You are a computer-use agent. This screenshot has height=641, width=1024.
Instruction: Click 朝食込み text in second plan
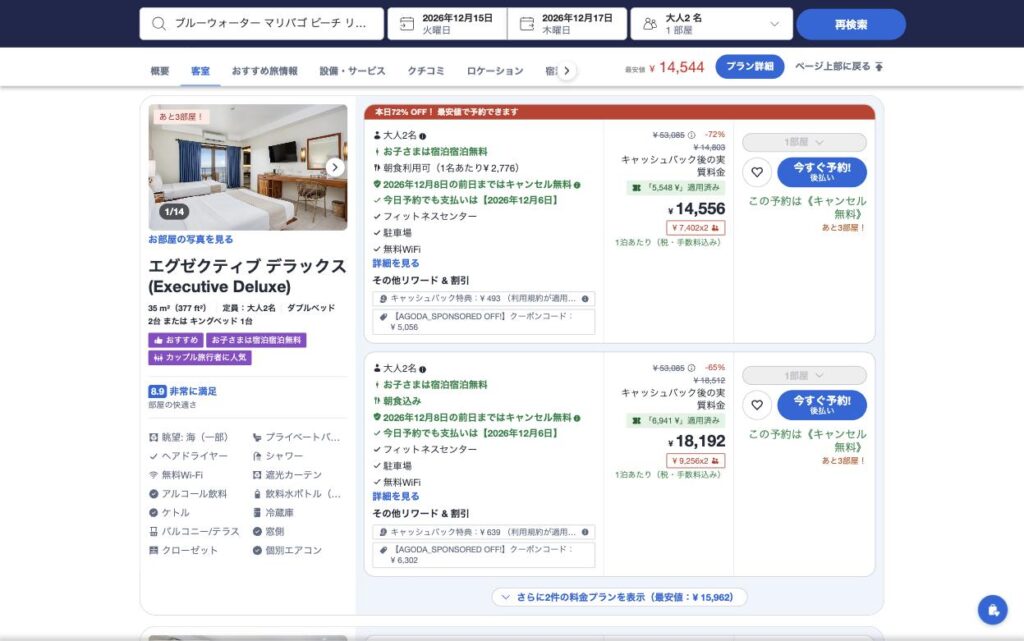402,401
